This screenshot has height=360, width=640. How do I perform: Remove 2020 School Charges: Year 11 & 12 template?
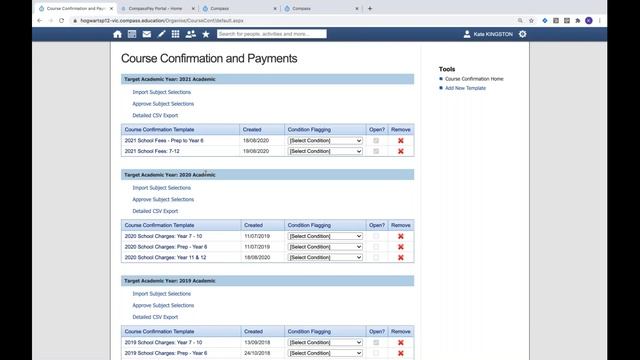point(401,258)
